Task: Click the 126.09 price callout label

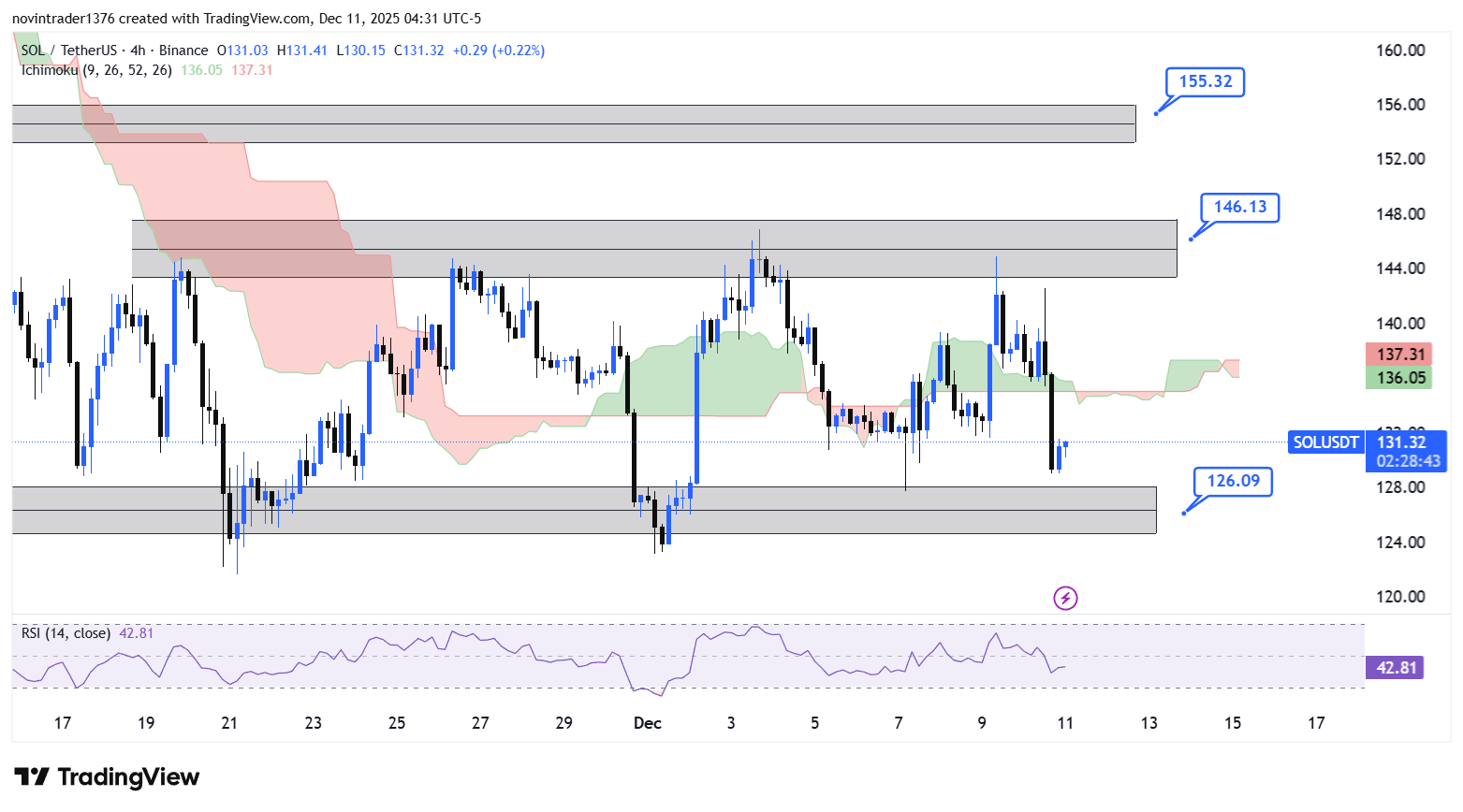Action: pos(1233,481)
